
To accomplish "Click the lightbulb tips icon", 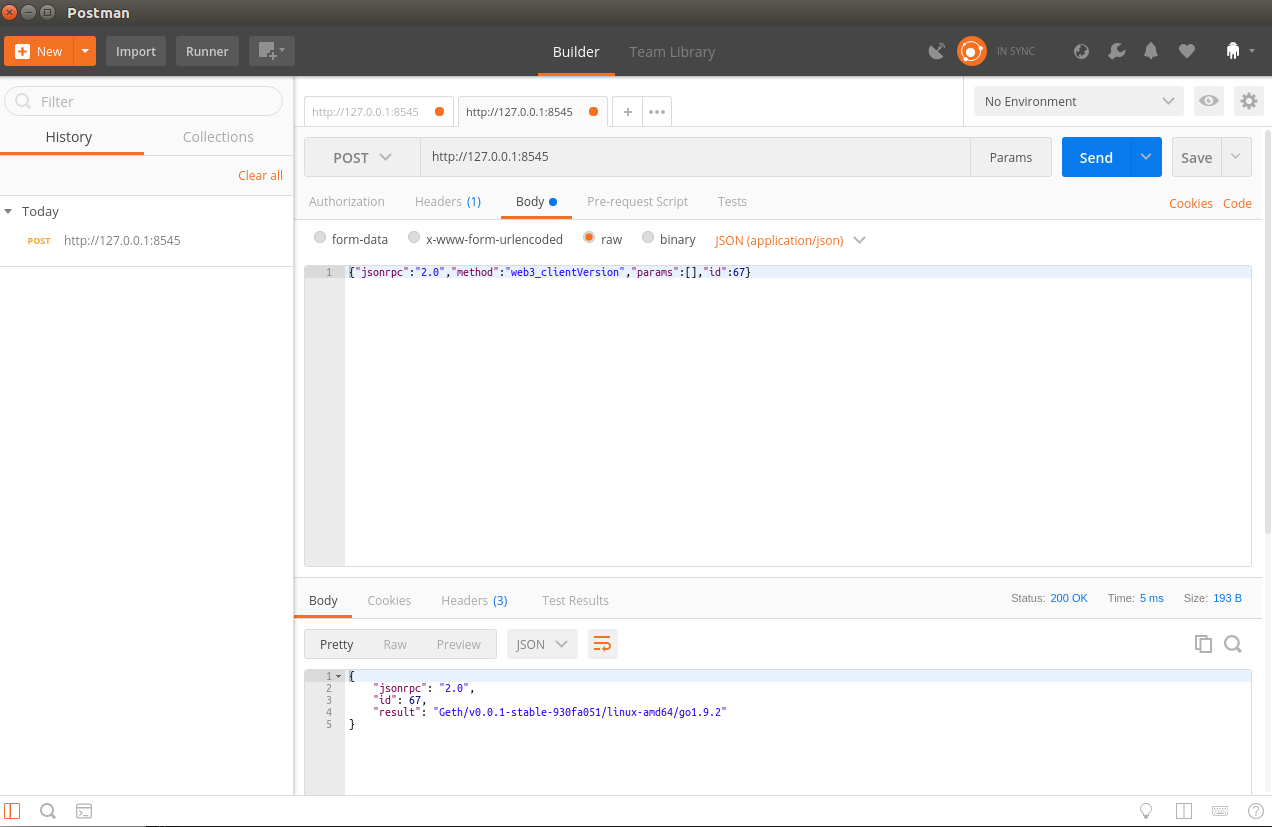I will 1147,811.
